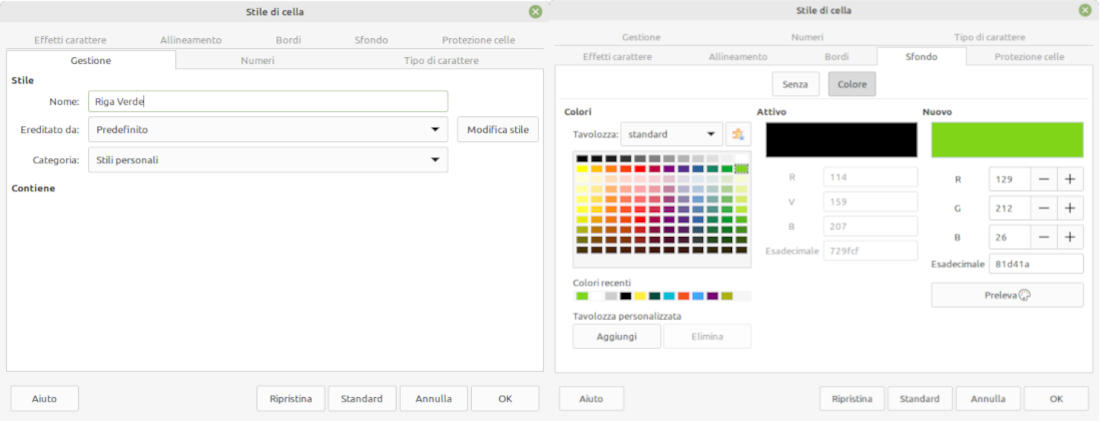Click the Modifica stile button
This screenshot has width=1100, height=421.
498,129
